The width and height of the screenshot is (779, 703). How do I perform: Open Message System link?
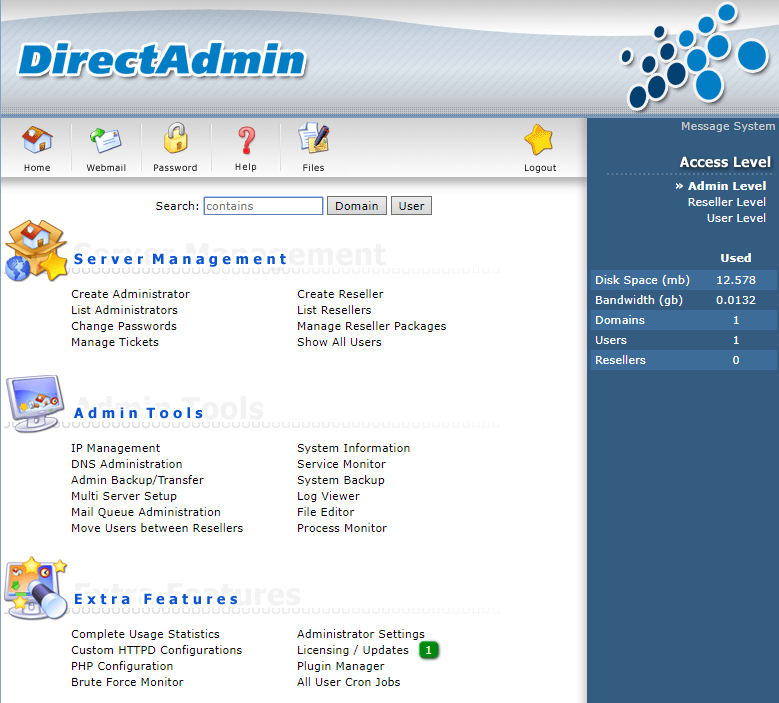pyautogui.click(x=728, y=126)
